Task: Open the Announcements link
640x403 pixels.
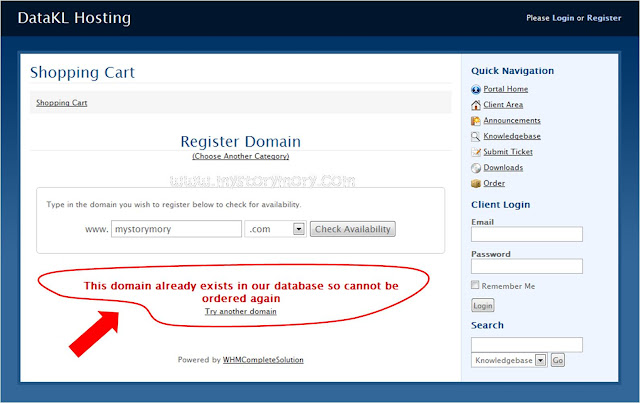Action: pos(512,120)
